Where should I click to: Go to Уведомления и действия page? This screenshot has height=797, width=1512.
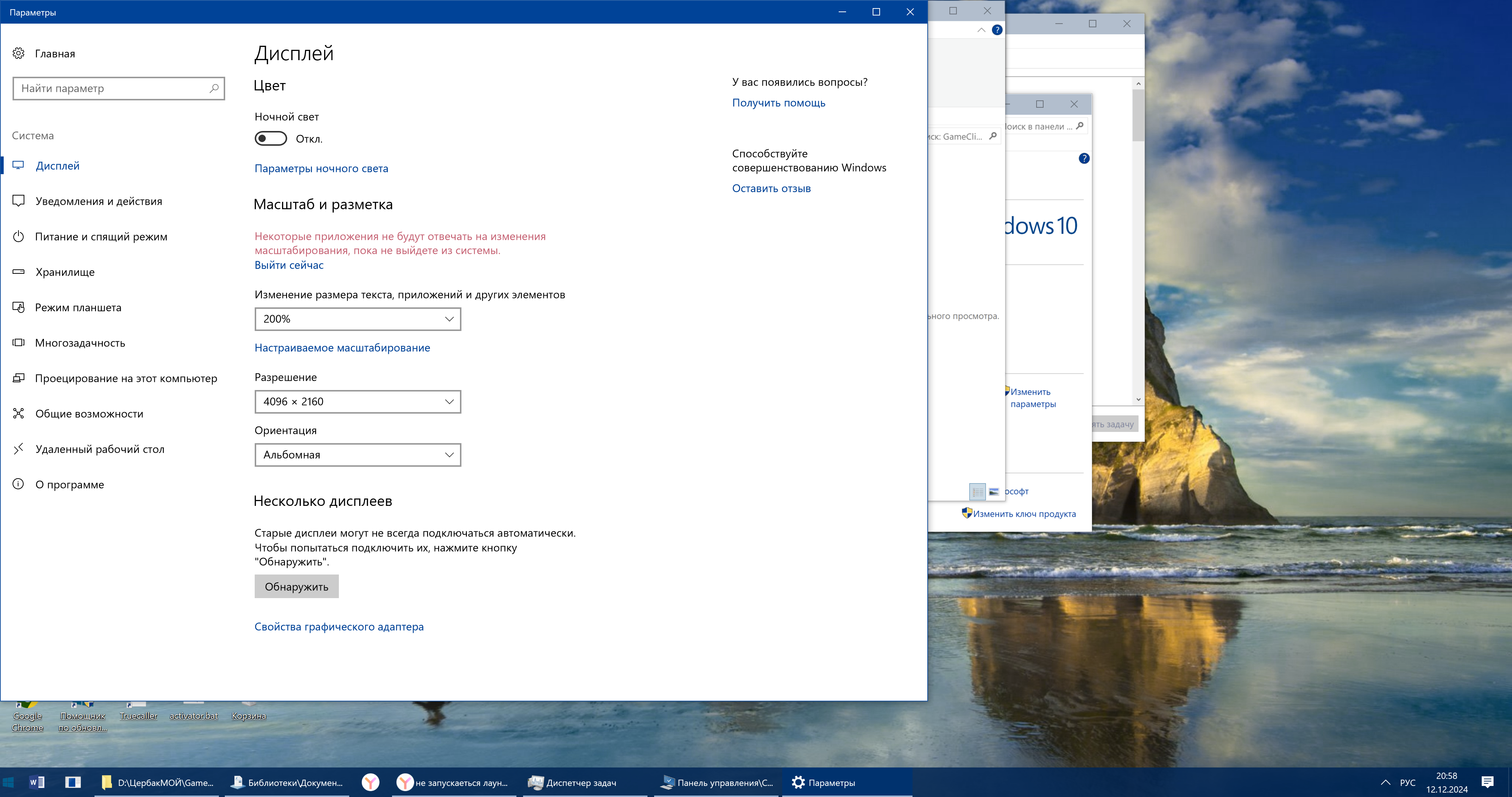(x=99, y=201)
